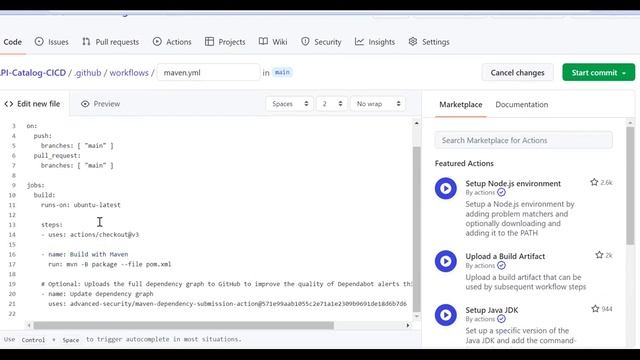Click the Featured Actions heading
This screenshot has width=640, height=360.
point(464,163)
